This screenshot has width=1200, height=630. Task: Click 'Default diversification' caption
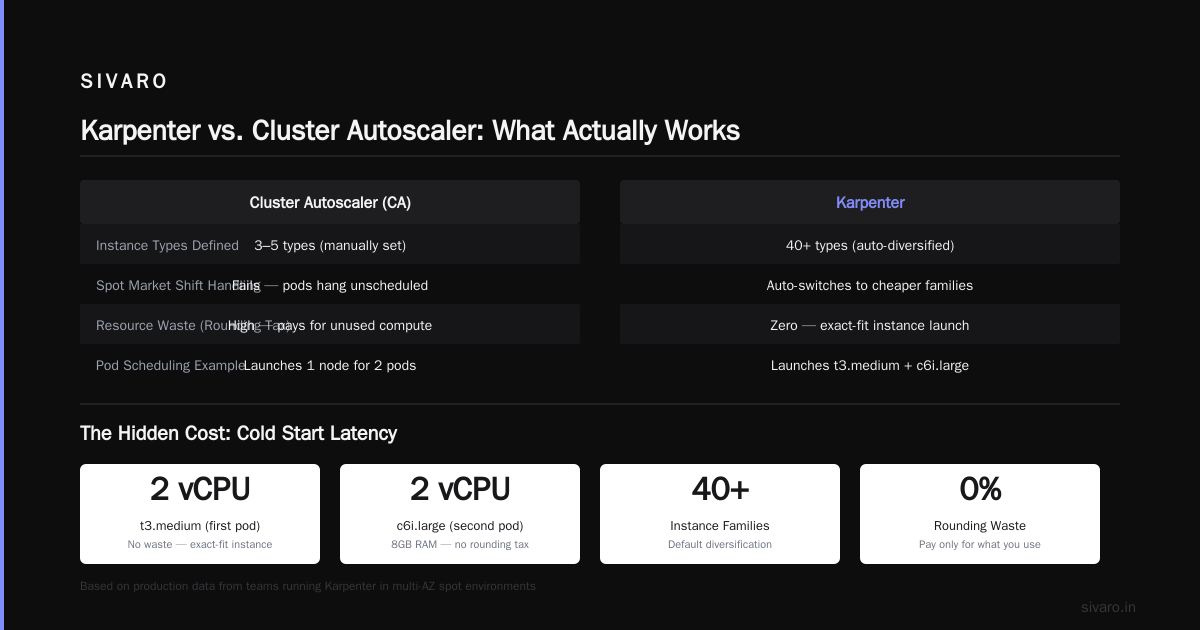click(x=720, y=544)
